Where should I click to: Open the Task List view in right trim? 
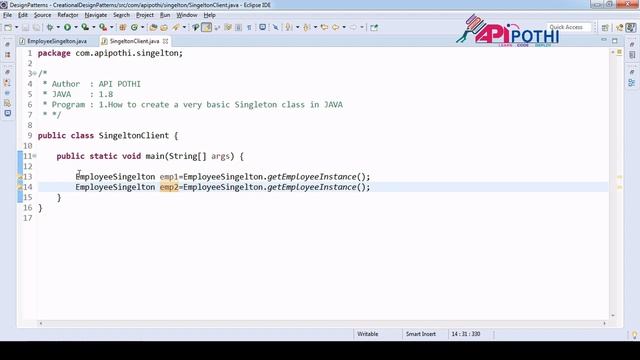(632, 55)
